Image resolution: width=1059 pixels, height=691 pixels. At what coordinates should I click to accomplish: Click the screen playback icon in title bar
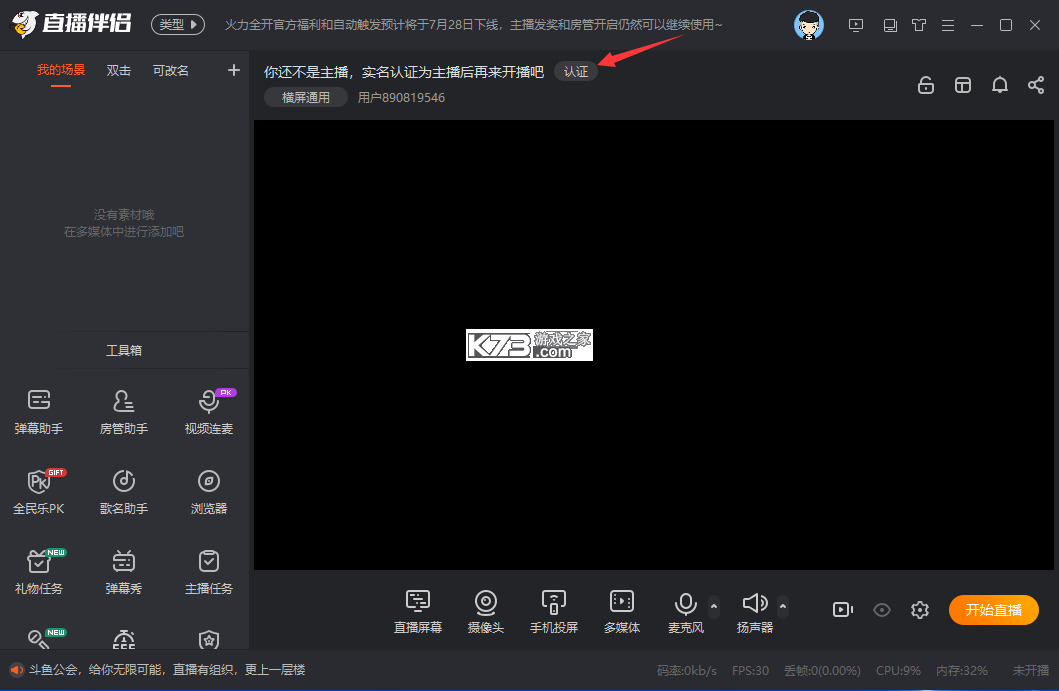point(856,26)
